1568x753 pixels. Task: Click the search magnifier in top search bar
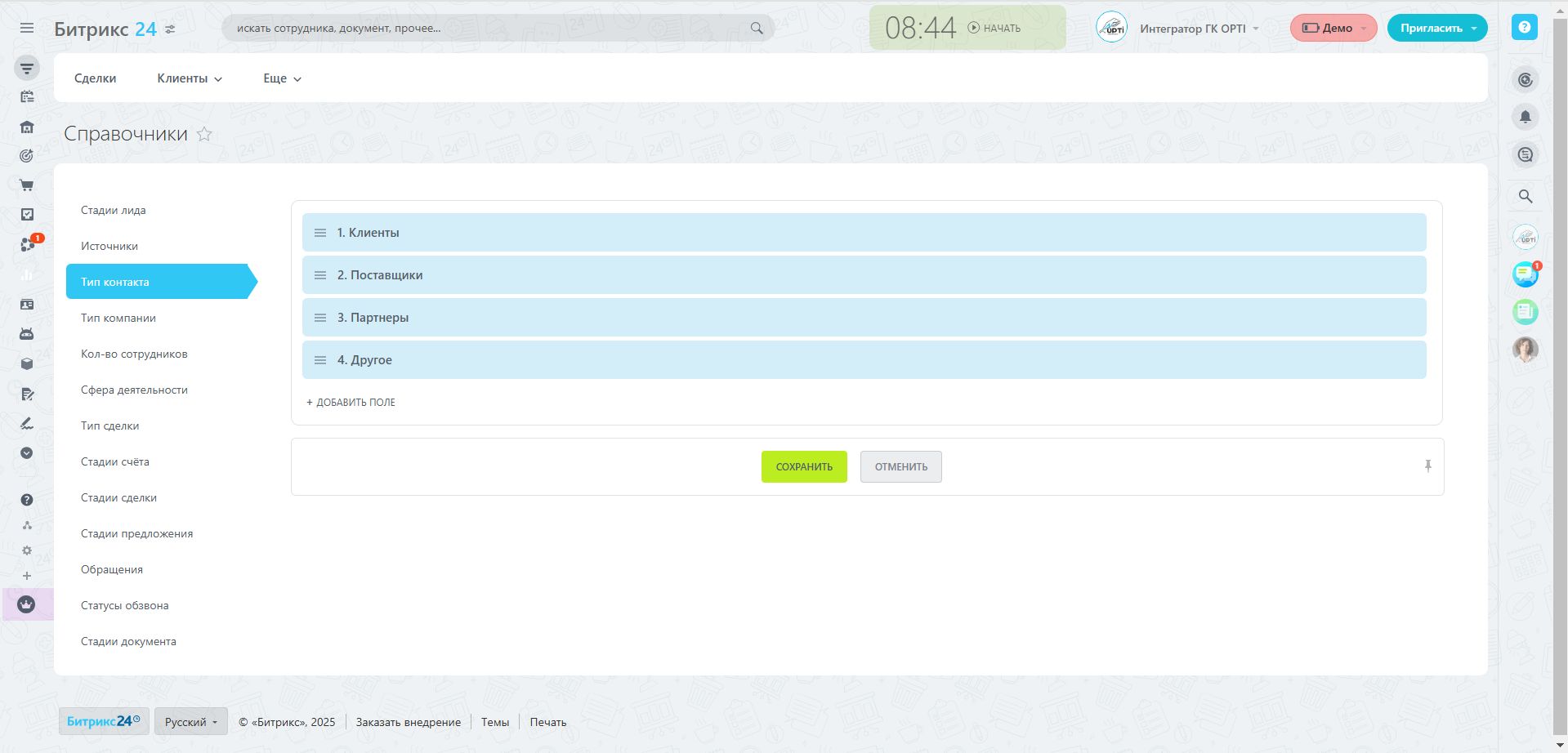coord(757,28)
